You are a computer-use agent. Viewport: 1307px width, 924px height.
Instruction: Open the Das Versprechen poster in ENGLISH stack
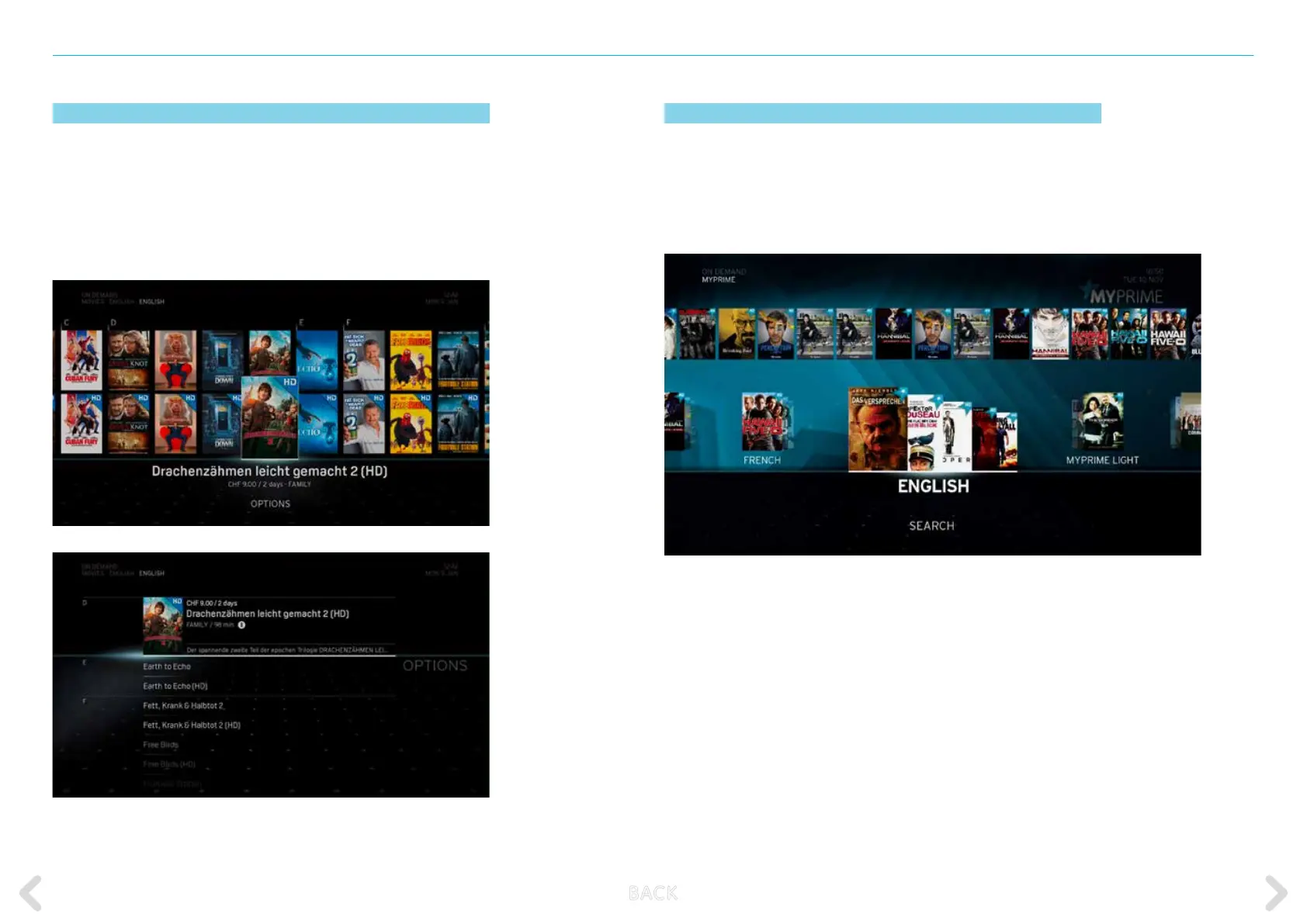point(877,431)
